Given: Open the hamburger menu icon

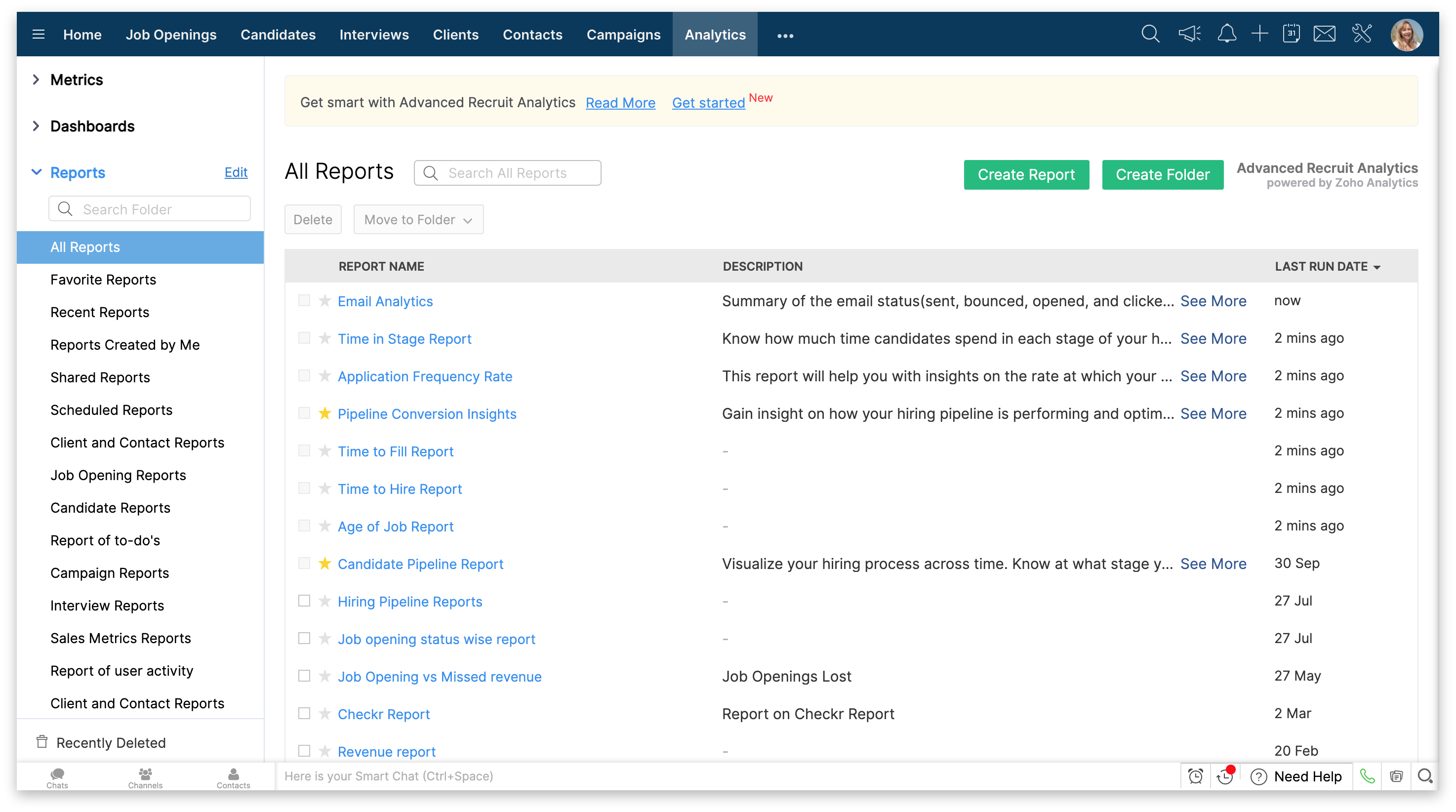Looking at the screenshot, I should (39, 35).
